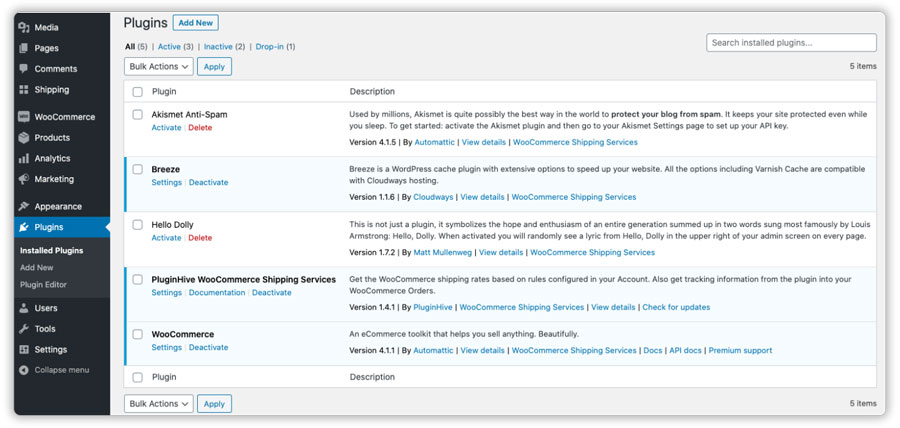Click the Add New button beside Plugins heading

[196, 23]
